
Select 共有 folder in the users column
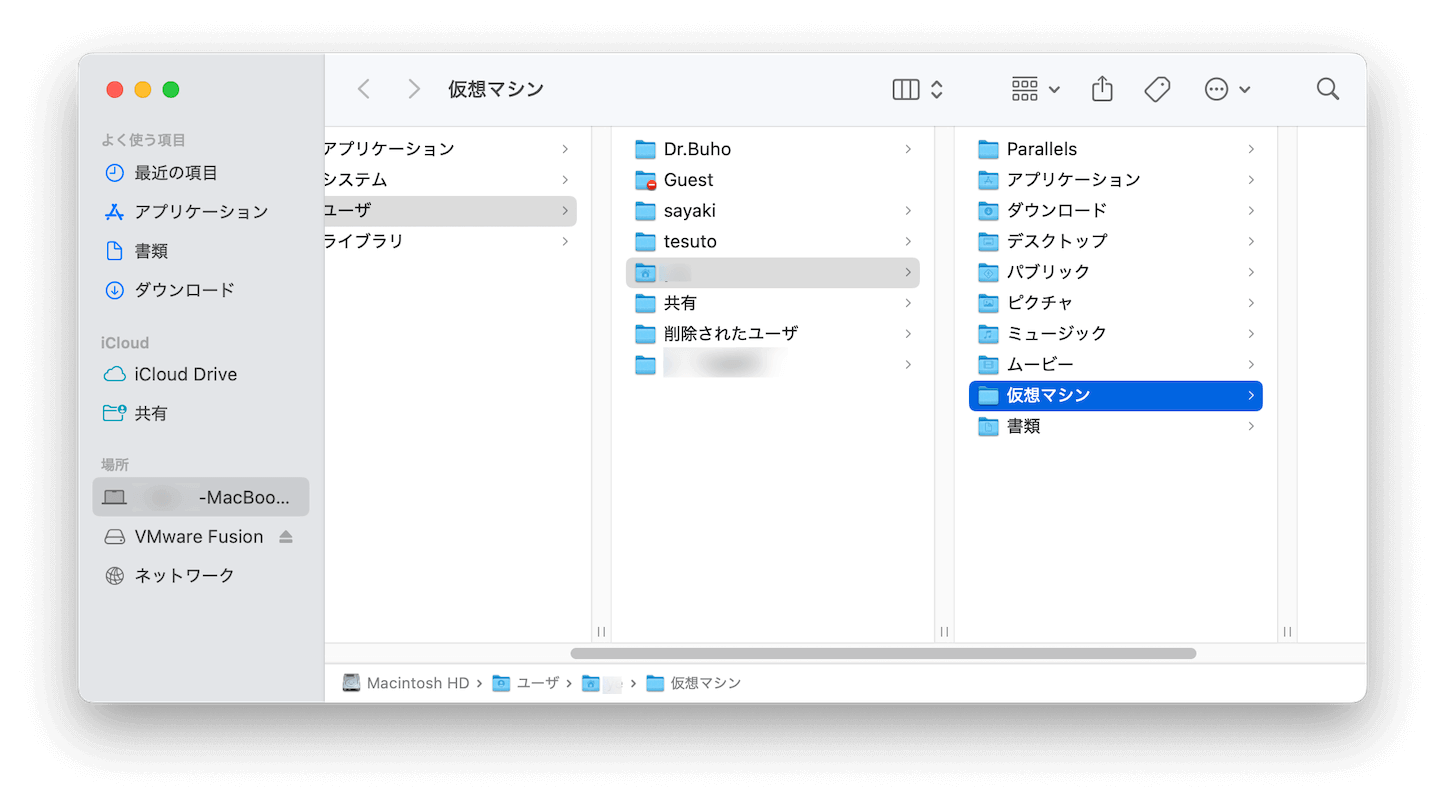tap(773, 303)
